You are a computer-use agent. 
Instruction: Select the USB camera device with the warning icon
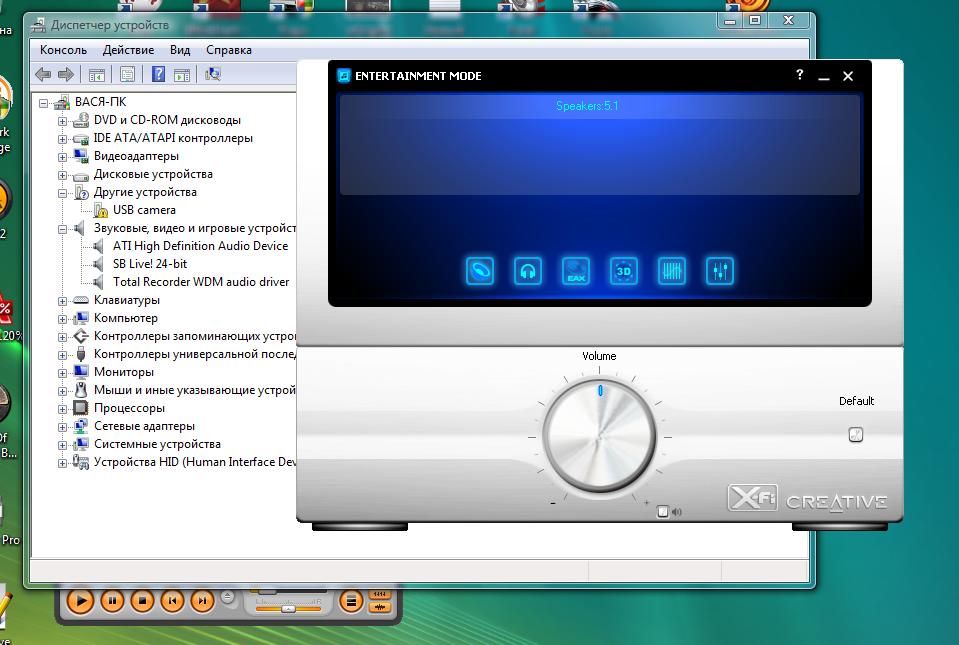pos(144,210)
